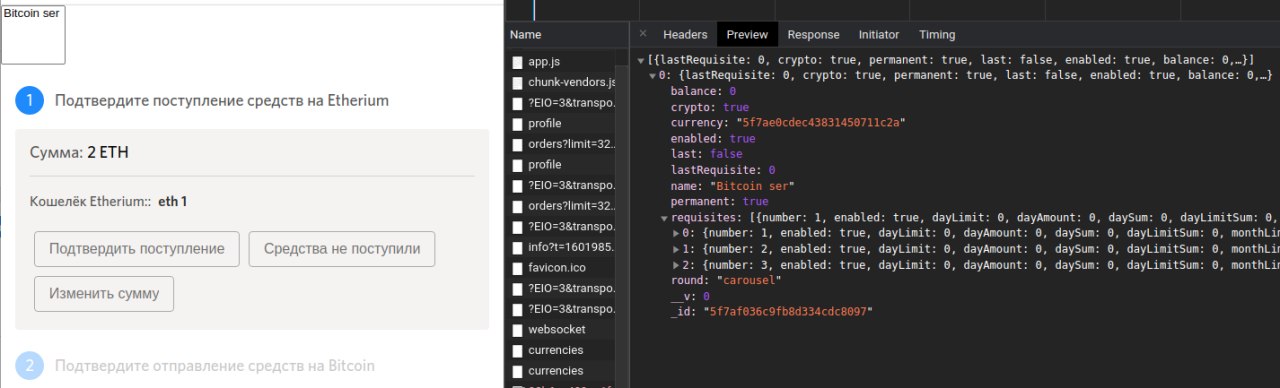Click the file icon next to favicon.ico
This screenshot has width=1280, height=388.
(x=517, y=268)
